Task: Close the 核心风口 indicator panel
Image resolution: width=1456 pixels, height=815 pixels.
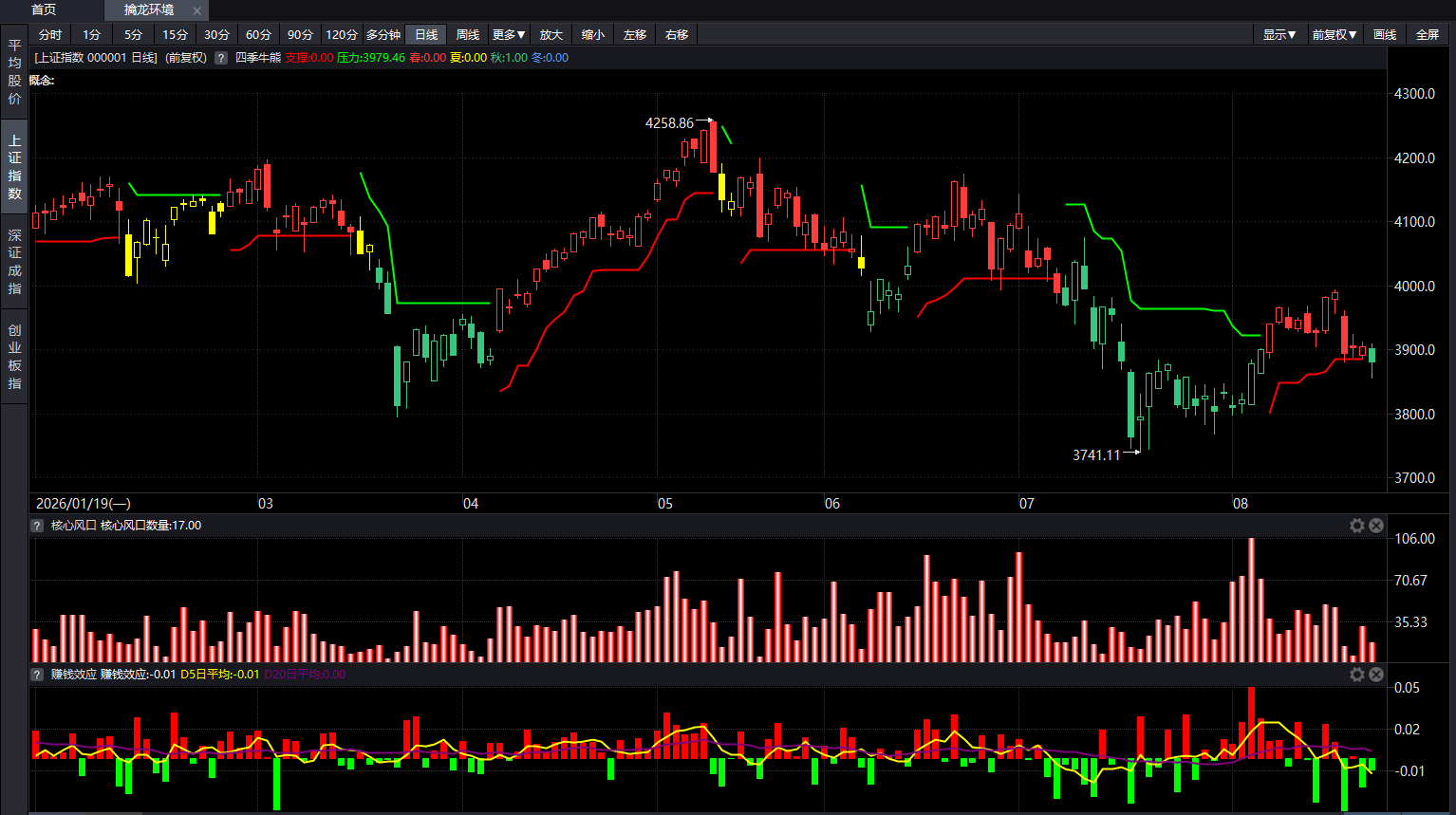Action: (1376, 526)
